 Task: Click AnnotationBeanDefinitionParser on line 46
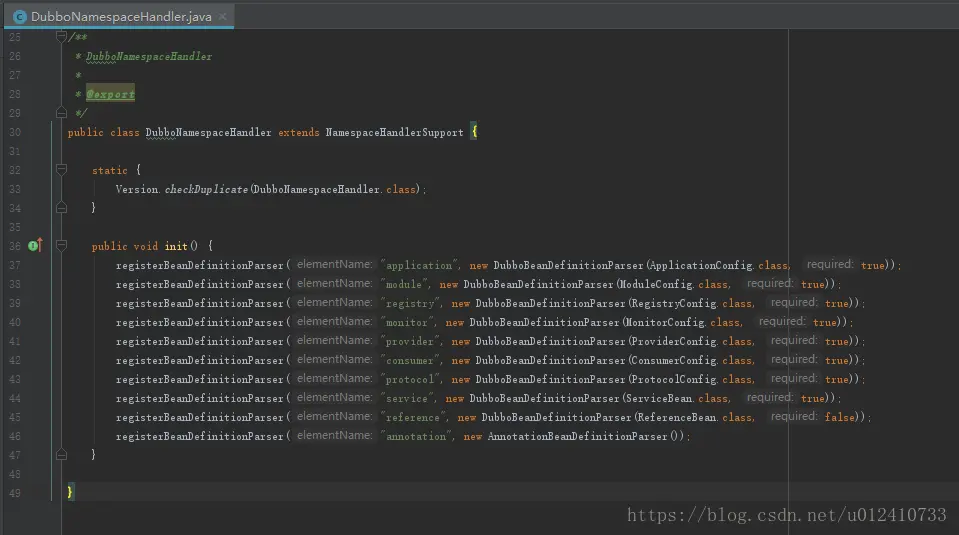[577, 436]
